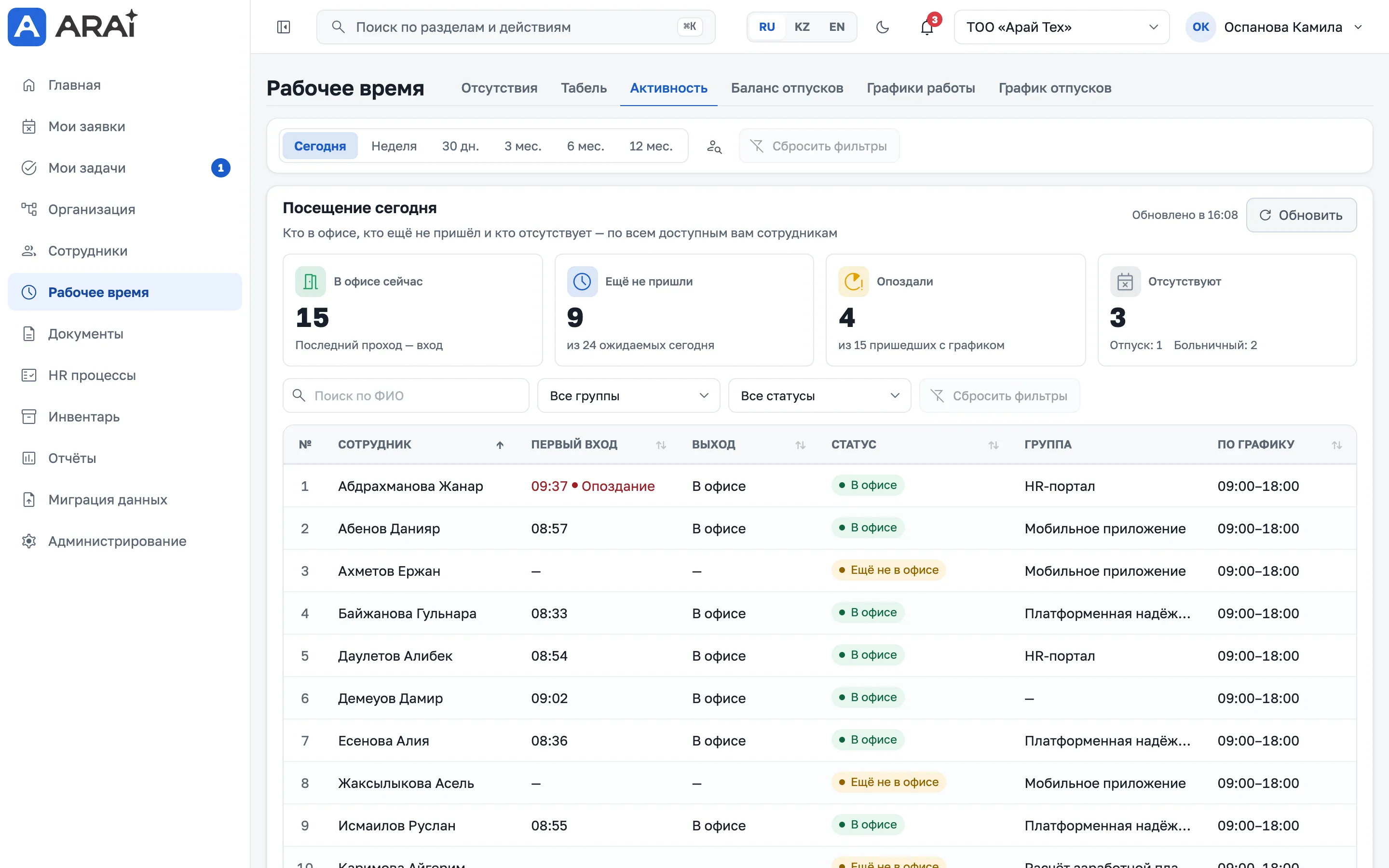The image size is (1389, 868).
Task: Go to Мои задачи section
Action: tap(124, 168)
